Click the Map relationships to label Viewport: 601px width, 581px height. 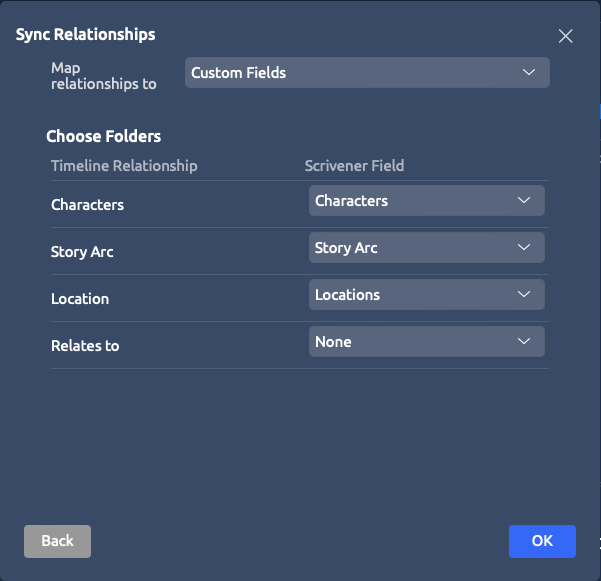tap(103, 76)
